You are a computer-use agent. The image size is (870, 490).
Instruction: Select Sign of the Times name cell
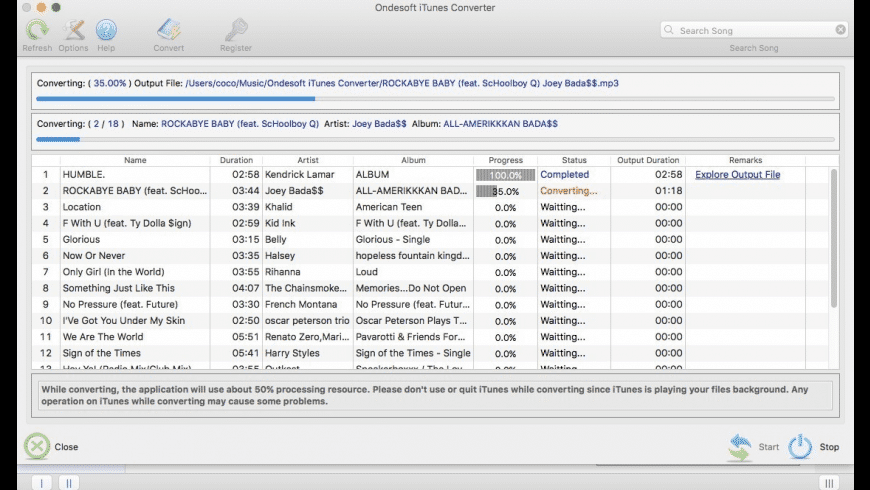click(x=102, y=353)
